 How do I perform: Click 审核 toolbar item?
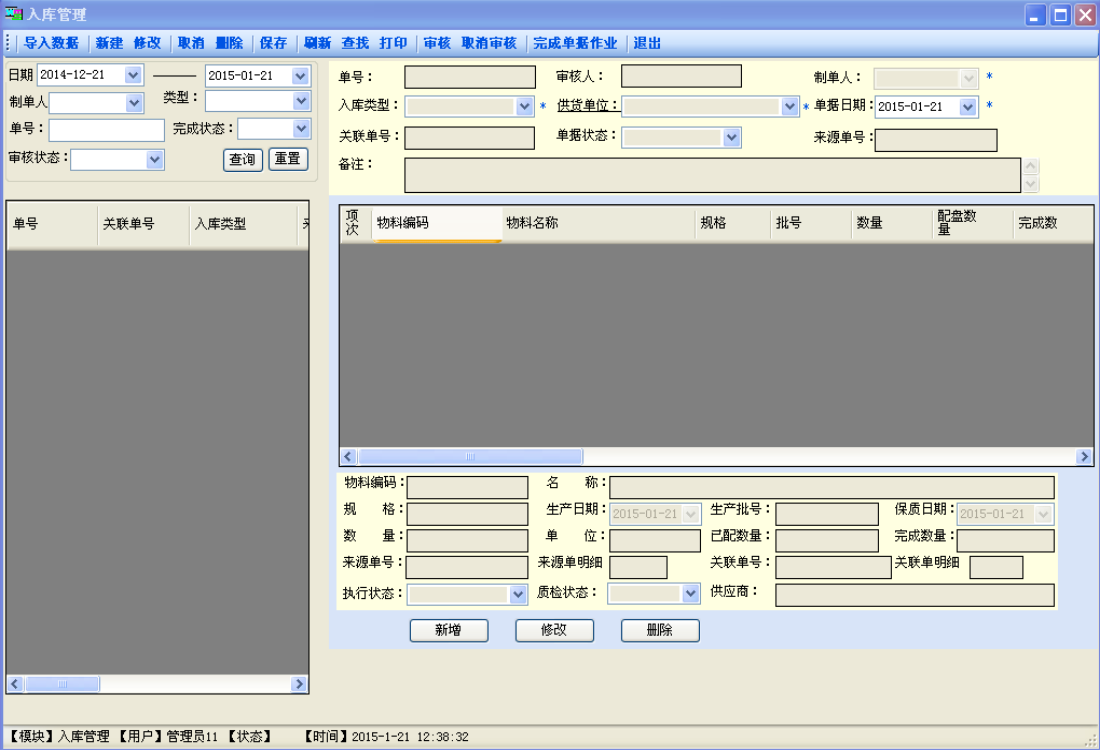(x=437, y=43)
